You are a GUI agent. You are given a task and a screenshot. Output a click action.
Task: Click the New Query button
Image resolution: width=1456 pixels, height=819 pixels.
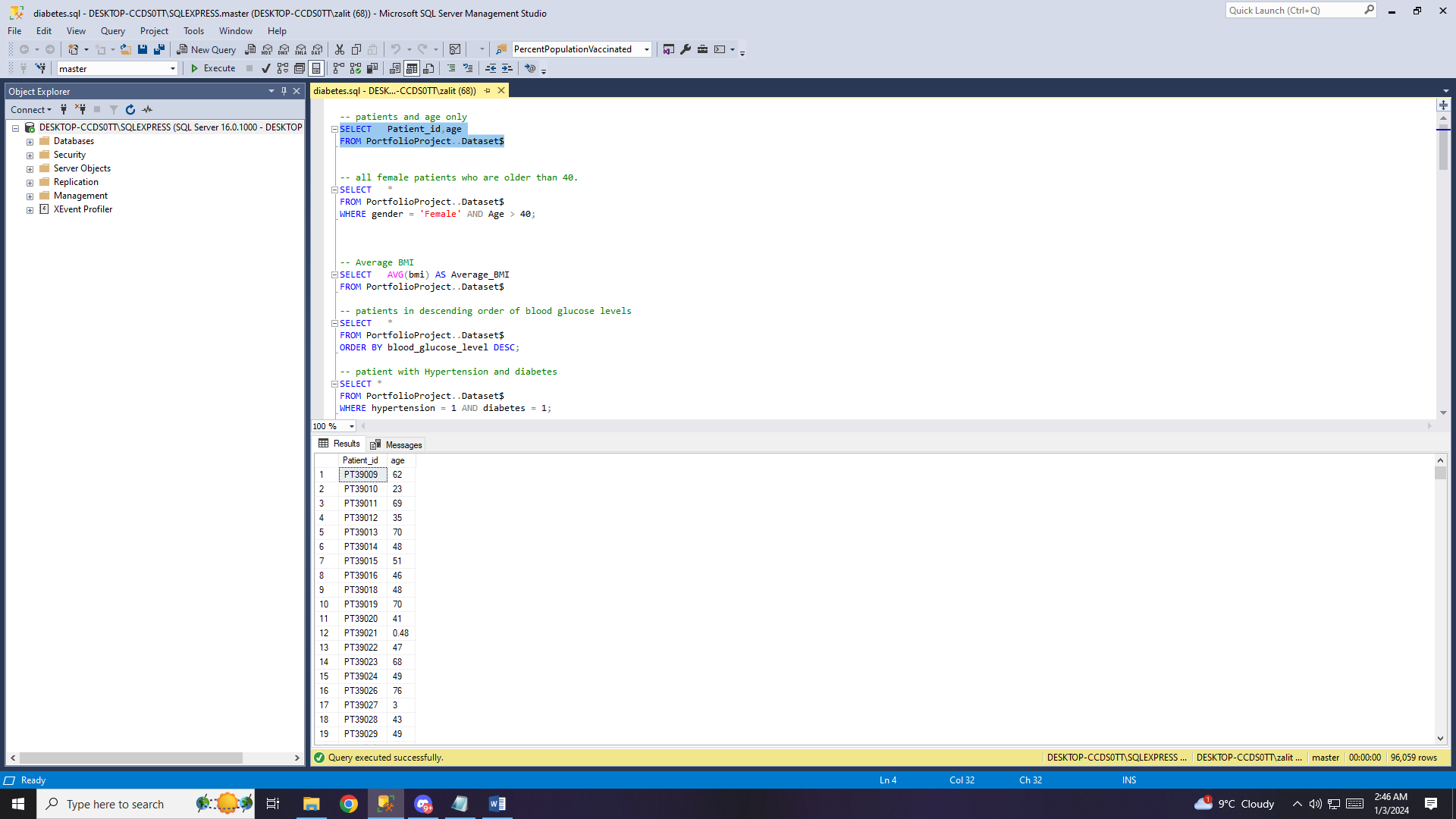point(206,49)
